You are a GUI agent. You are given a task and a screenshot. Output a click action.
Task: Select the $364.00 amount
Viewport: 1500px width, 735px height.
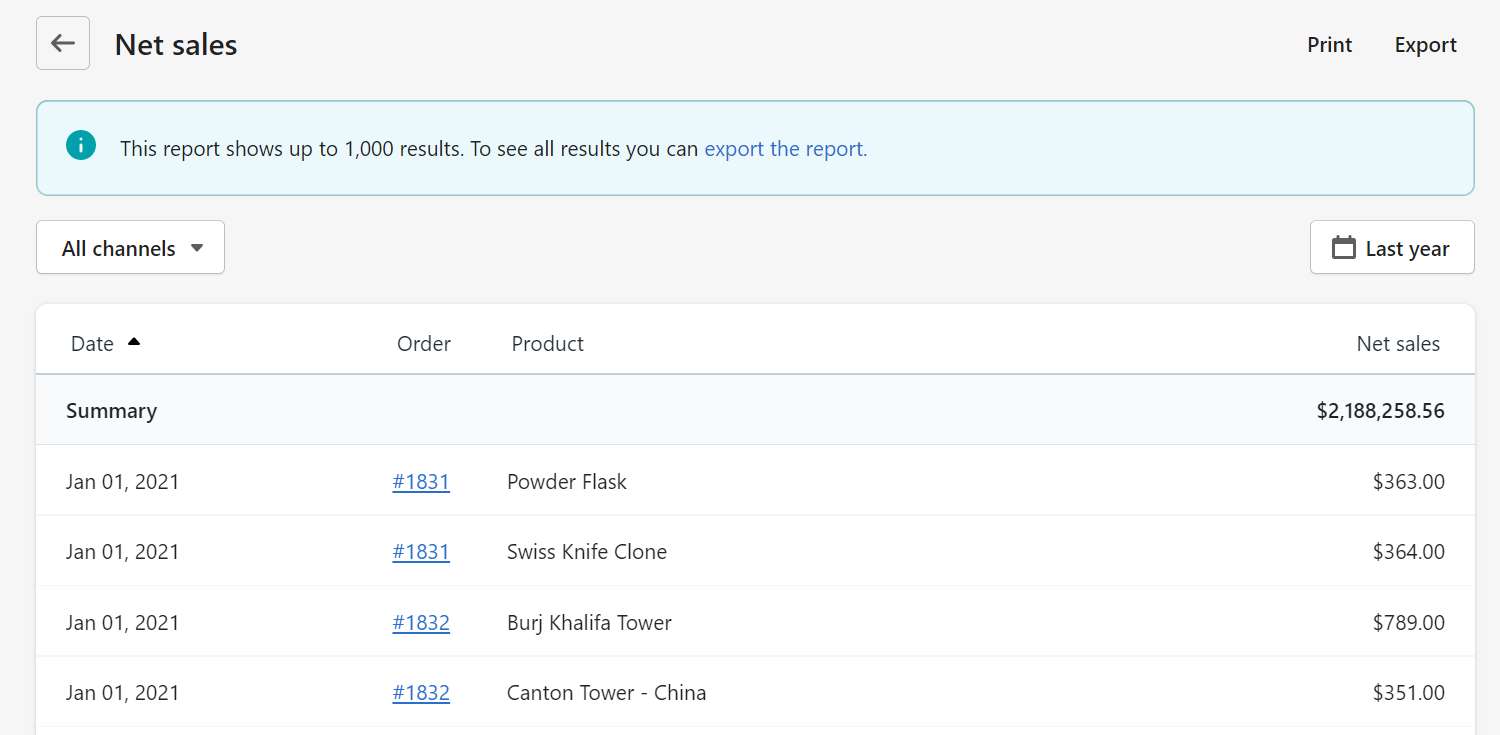1408,552
